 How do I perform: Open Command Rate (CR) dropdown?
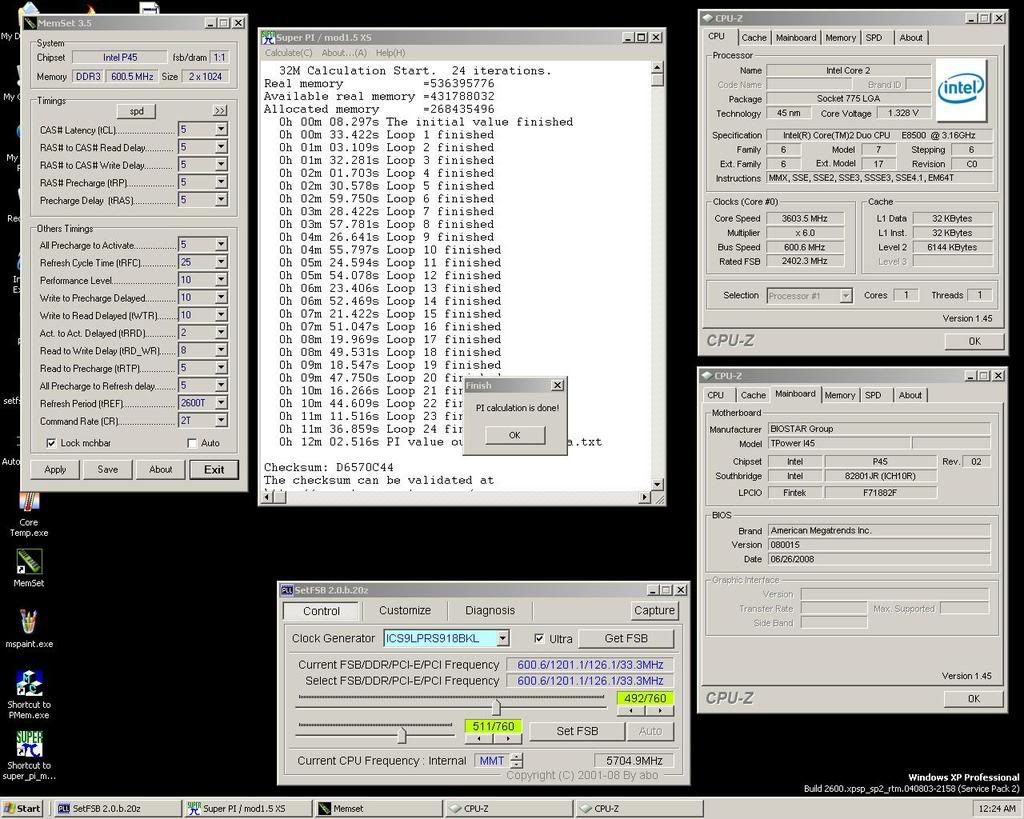pyautogui.click(x=221, y=421)
